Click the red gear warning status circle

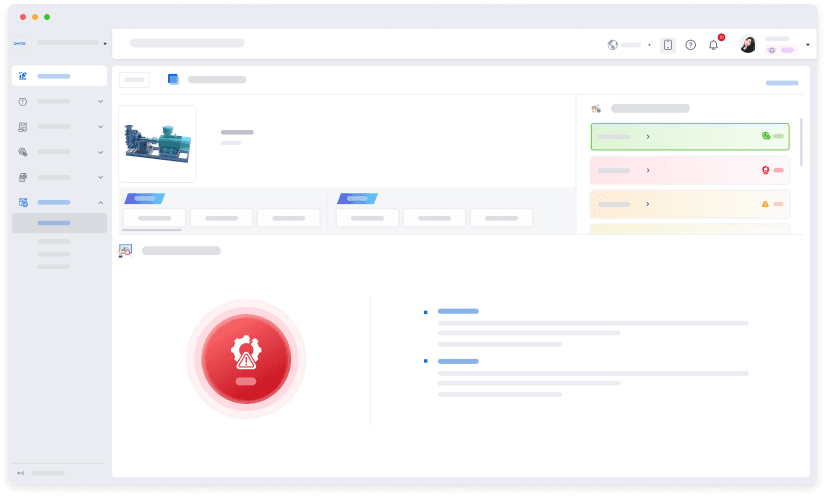(x=246, y=358)
